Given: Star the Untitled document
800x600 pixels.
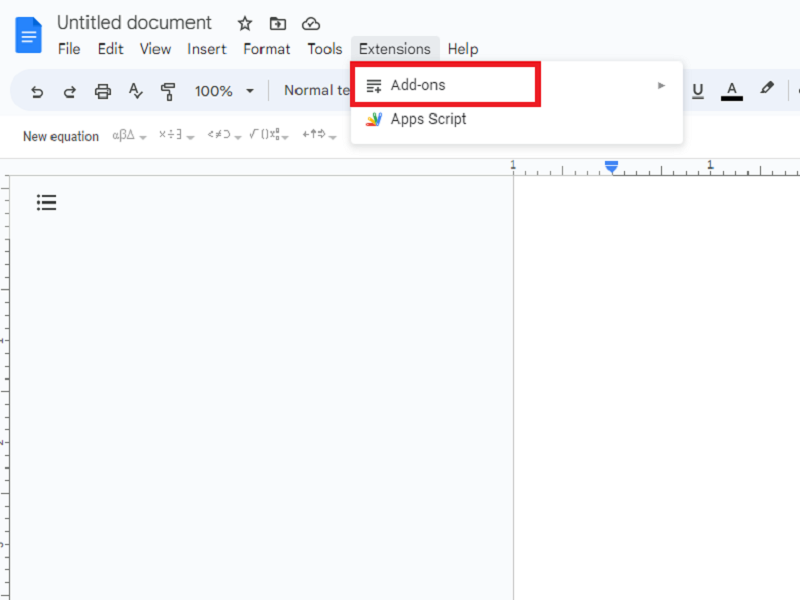Looking at the screenshot, I should pyautogui.click(x=244, y=23).
